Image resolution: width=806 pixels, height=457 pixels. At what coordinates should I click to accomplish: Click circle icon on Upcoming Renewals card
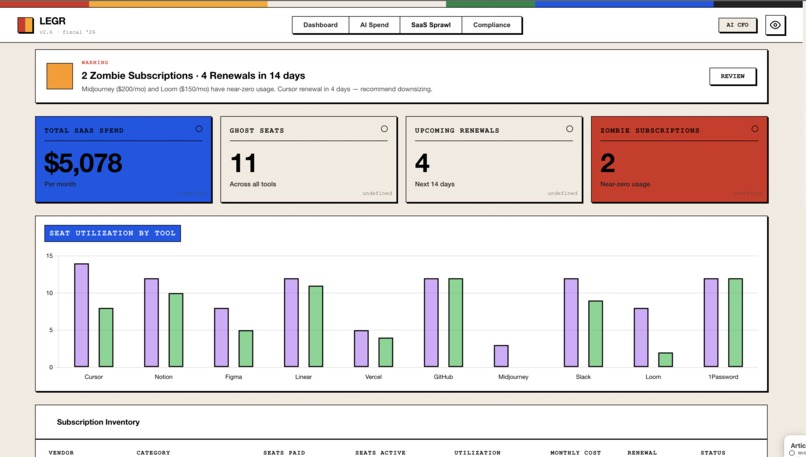pyautogui.click(x=569, y=129)
